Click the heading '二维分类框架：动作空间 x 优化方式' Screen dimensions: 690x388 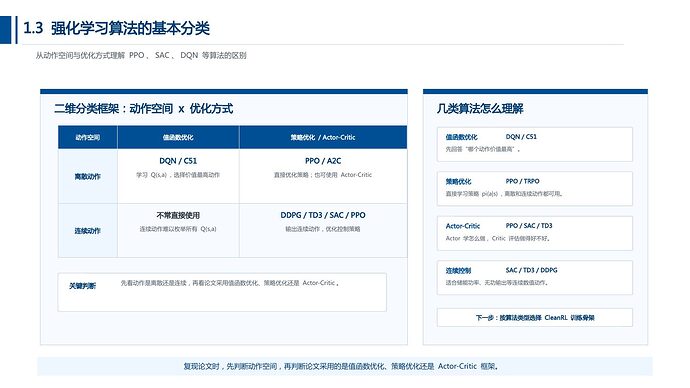[x=143, y=109]
